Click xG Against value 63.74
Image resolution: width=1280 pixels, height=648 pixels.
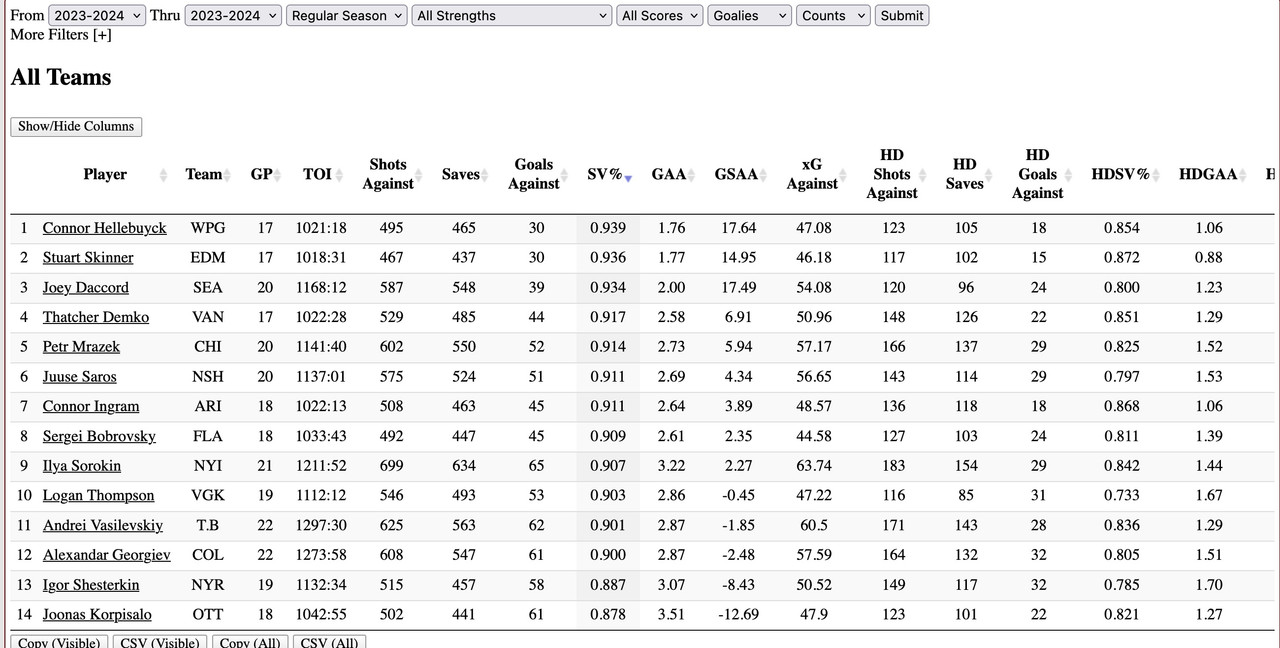pyautogui.click(x=814, y=466)
